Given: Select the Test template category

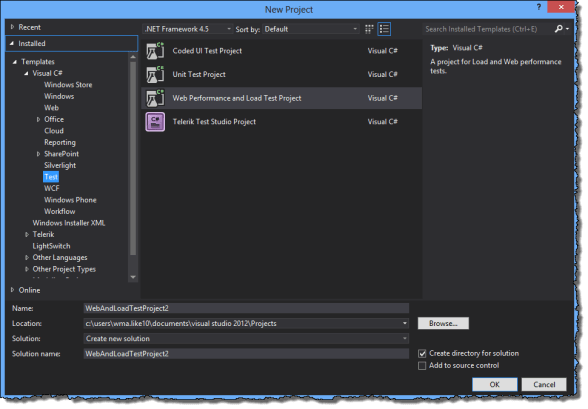Looking at the screenshot, I should coord(51,177).
